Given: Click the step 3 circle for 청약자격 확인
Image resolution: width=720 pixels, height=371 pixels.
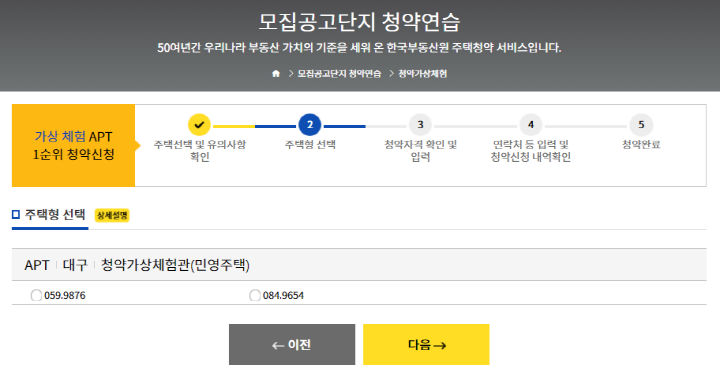Looking at the screenshot, I should click(x=420, y=124).
